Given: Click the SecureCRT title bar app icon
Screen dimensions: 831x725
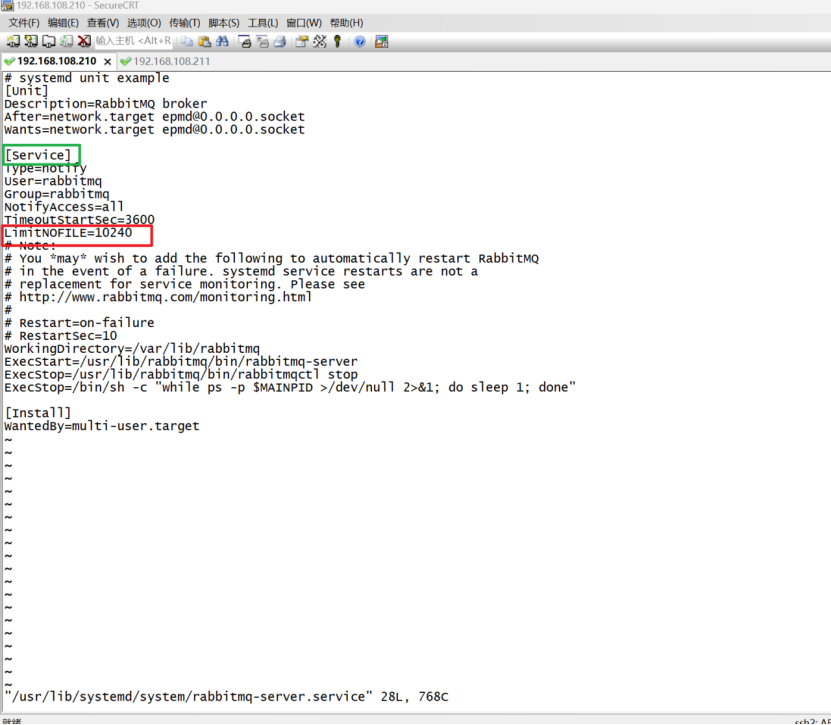Looking at the screenshot, I should point(7,5).
